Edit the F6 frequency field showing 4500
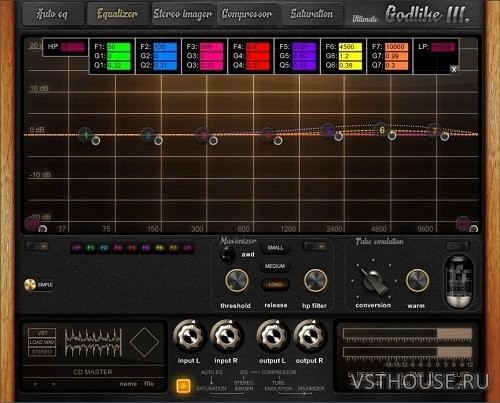500x403 pixels. pos(350,47)
